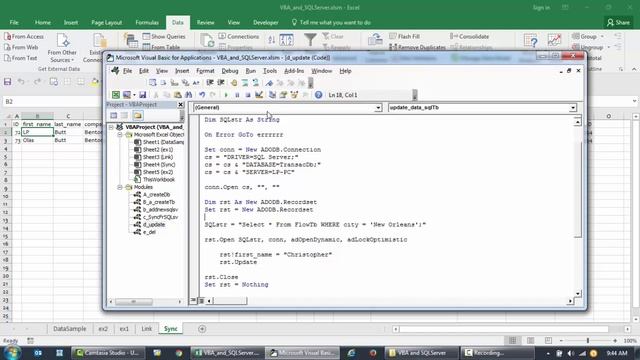Open the update_data_sqlTb procedure dropdown
640x360 pixels.
573,108
